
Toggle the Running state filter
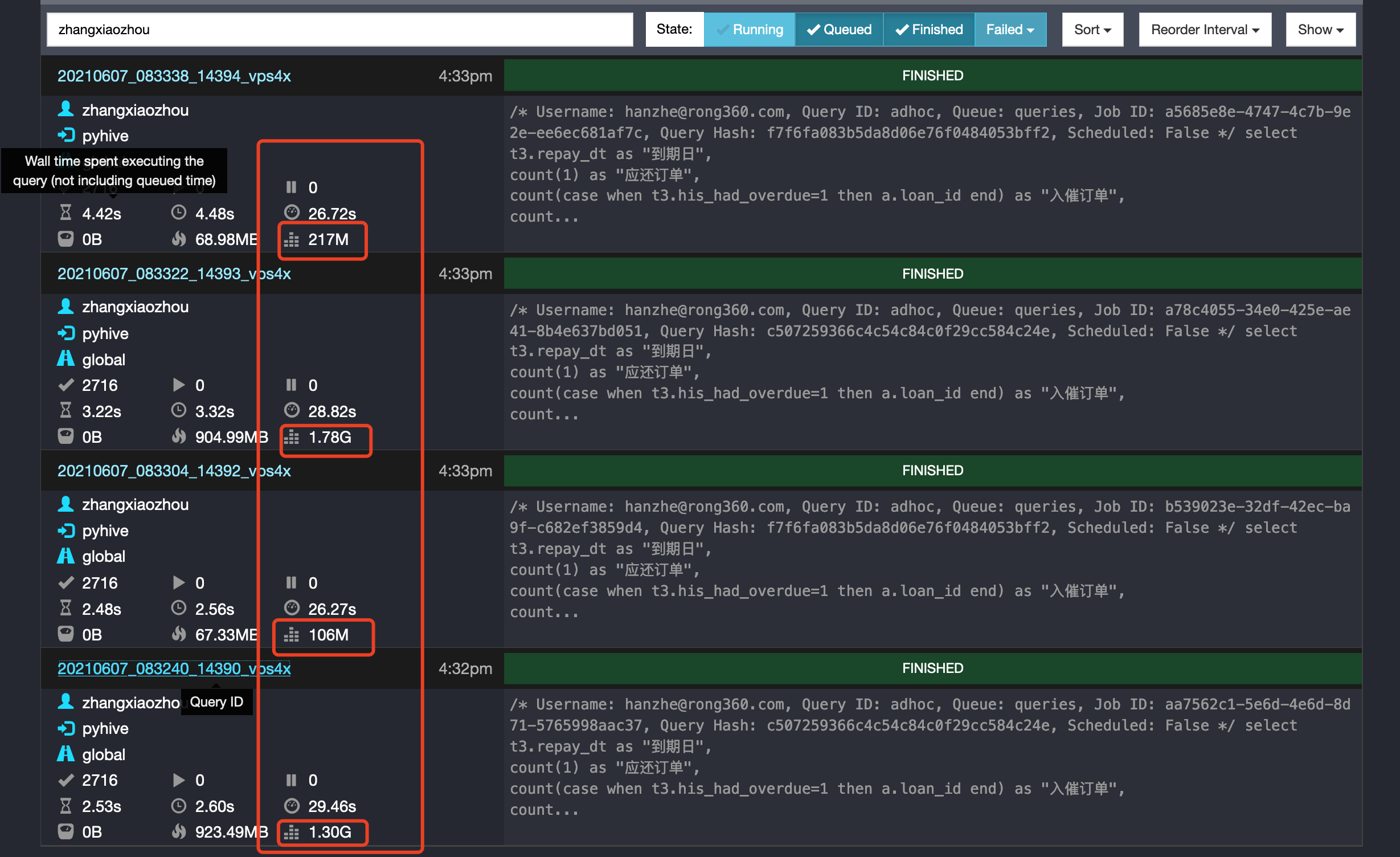[749, 30]
